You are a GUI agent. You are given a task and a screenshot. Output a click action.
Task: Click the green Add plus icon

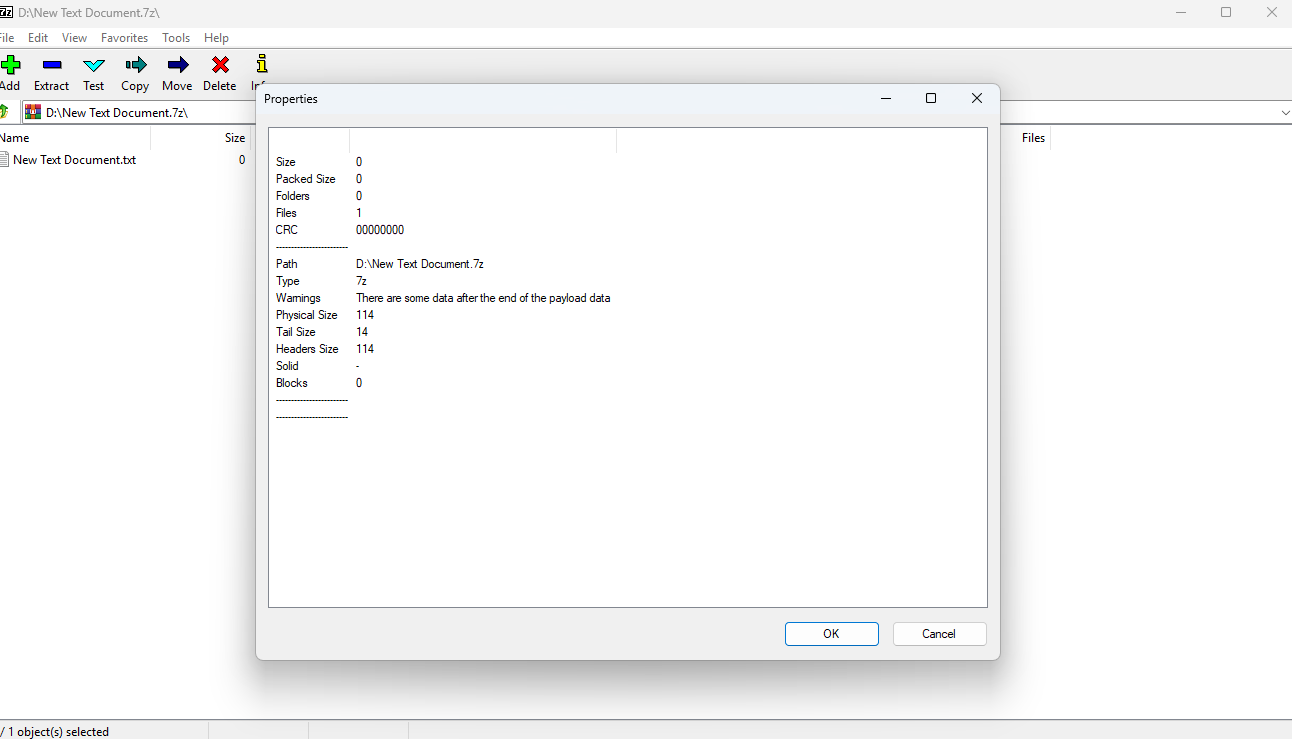point(10,66)
